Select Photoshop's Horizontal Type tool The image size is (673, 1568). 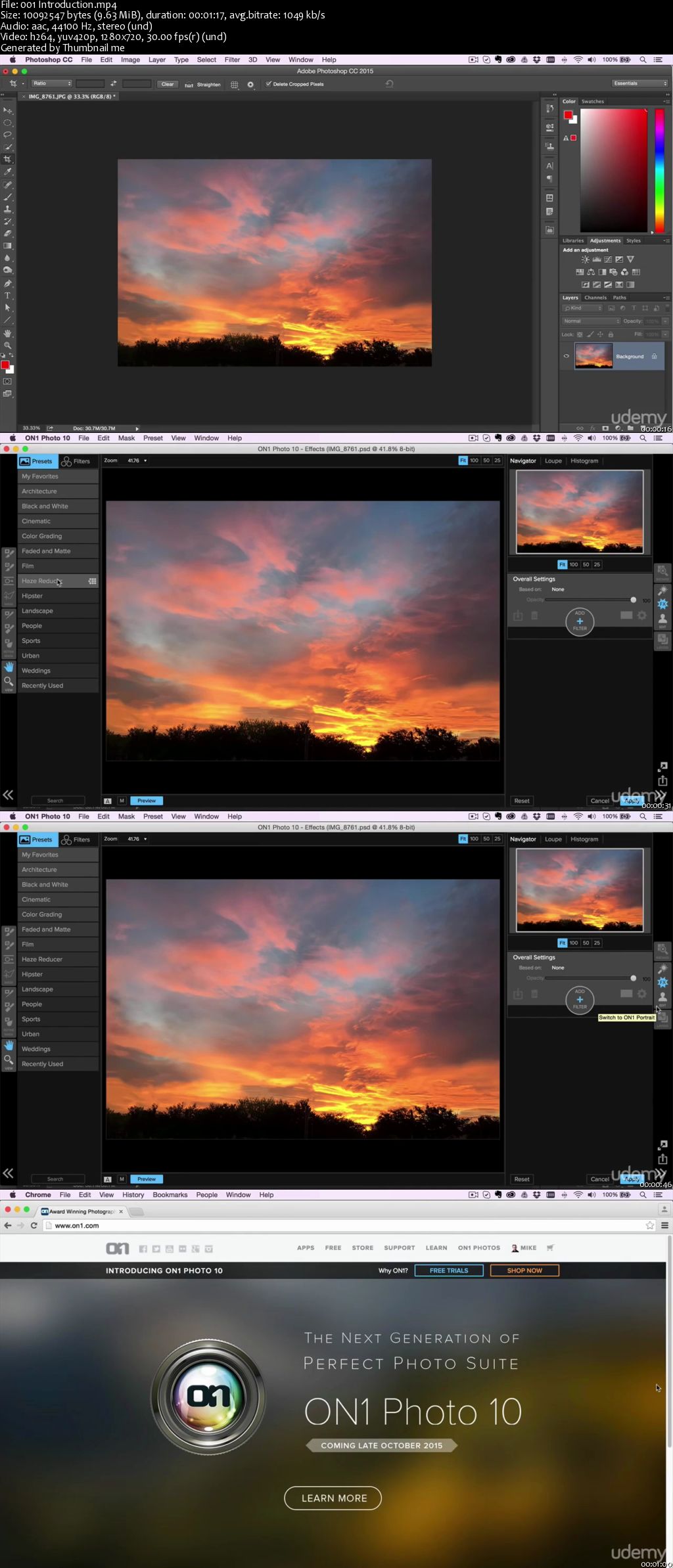coord(8,296)
